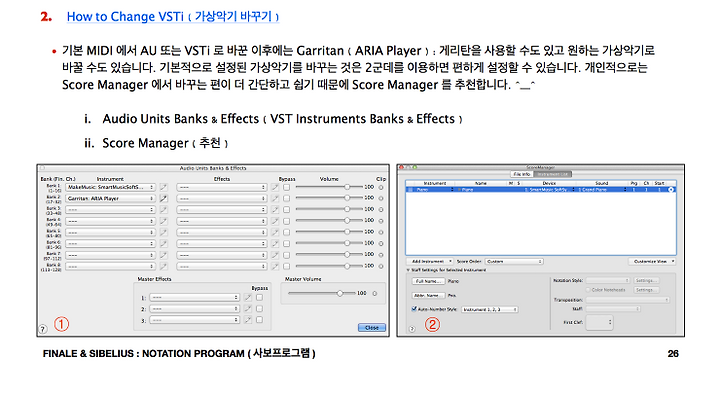Edit Bank 2 effects with pencil icon

[275, 198]
